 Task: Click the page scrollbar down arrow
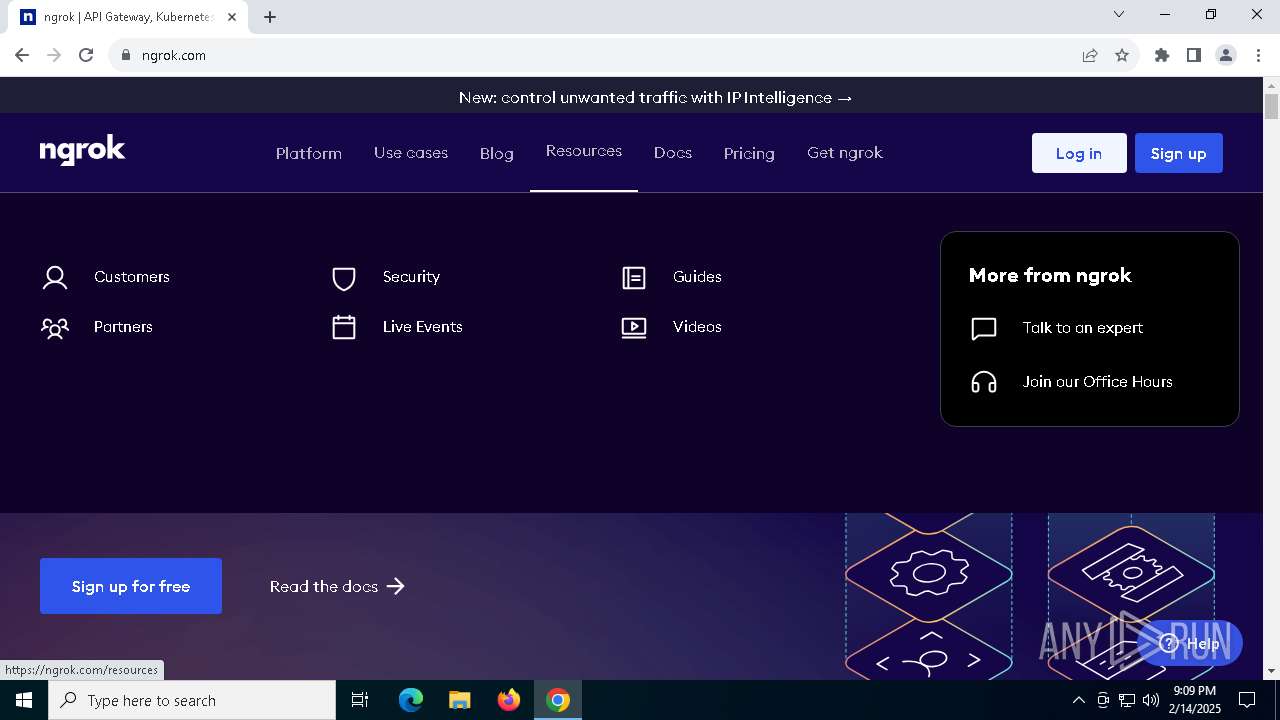1271,671
